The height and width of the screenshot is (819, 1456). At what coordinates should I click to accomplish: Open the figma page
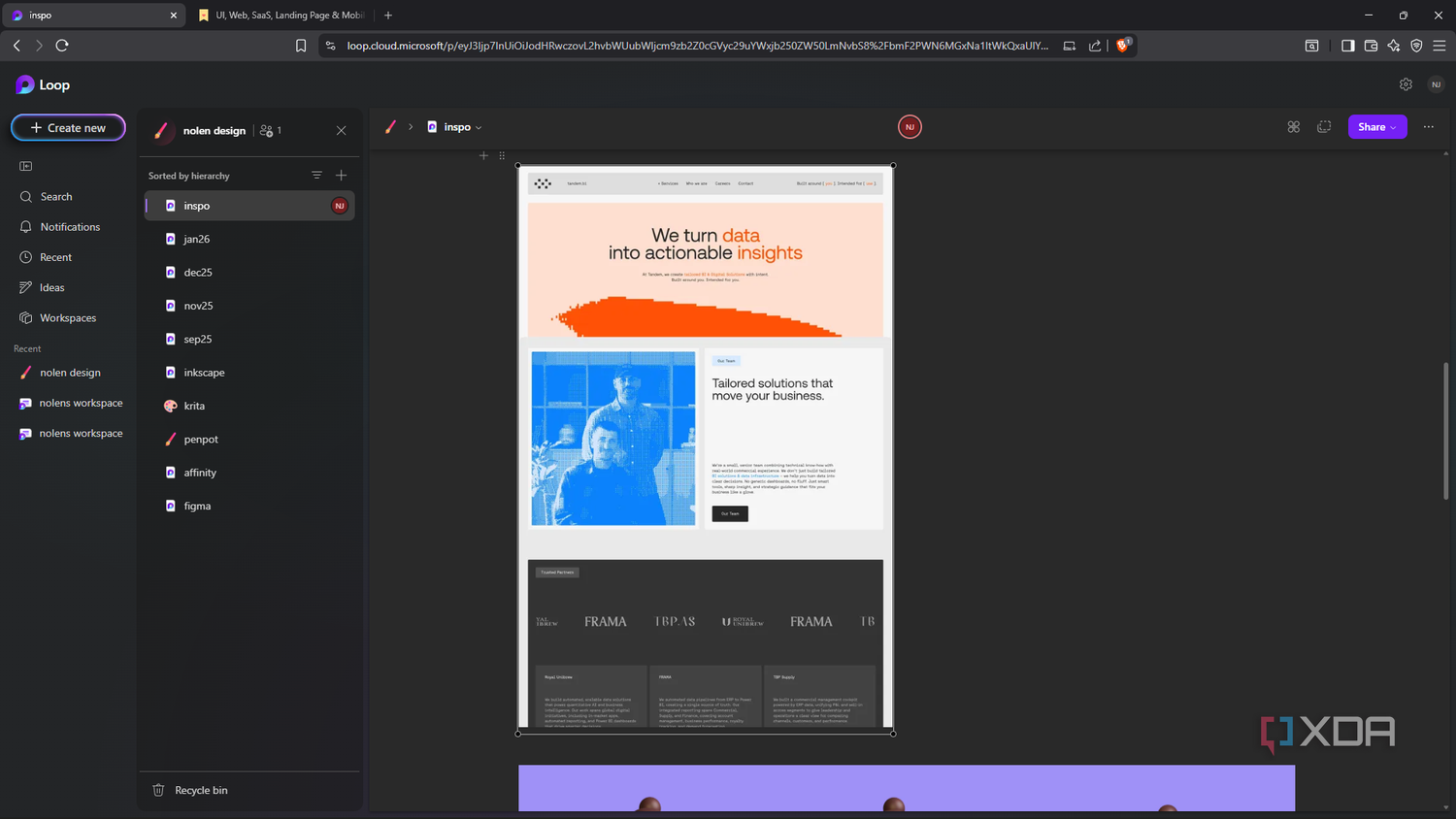click(249, 507)
